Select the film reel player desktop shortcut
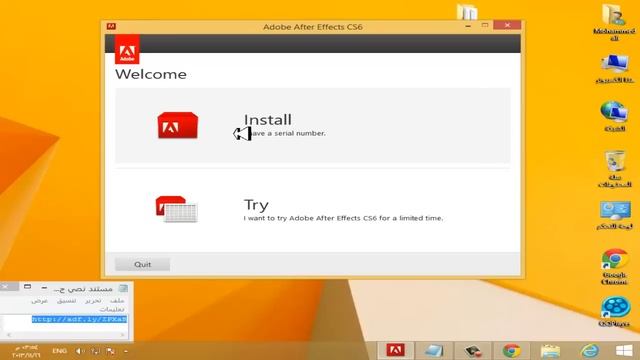The height and width of the screenshot is (360, 640). [614, 311]
